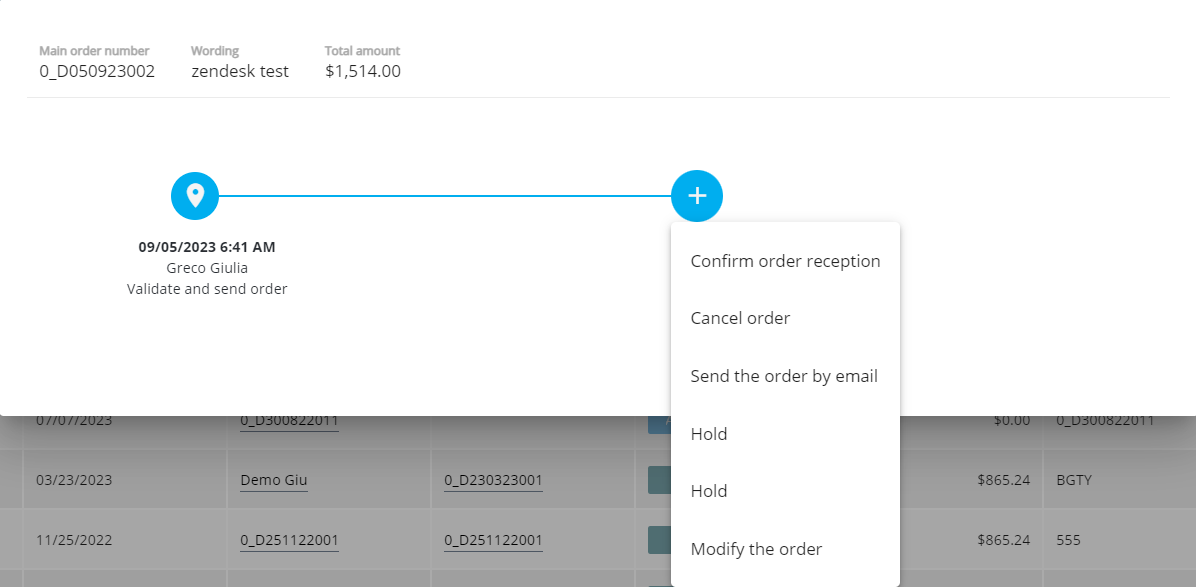The width and height of the screenshot is (1196, 587).
Task: Click the location pin timeline icon
Action: pos(195,195)
